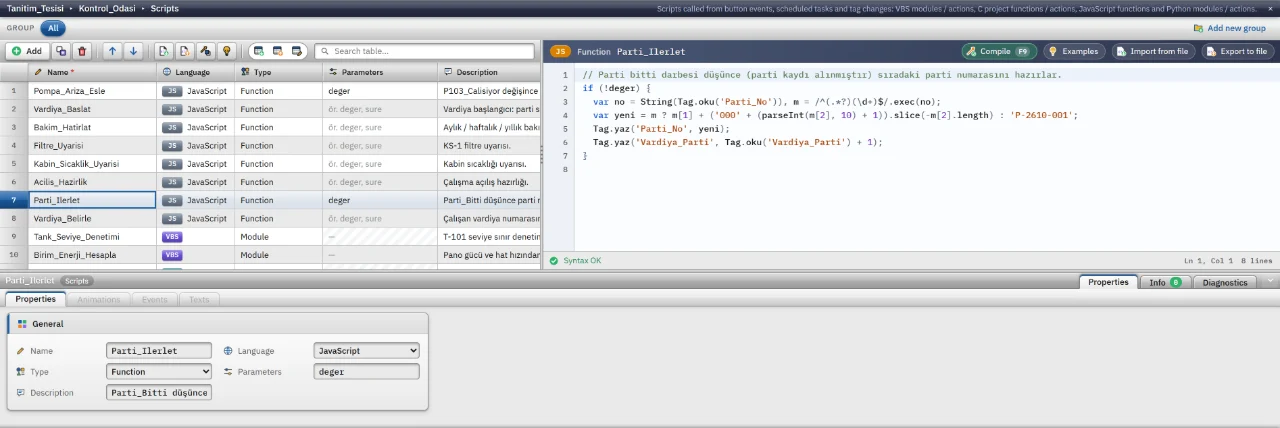Open the Type dropdown Function
Screen dimensions: 1280x428
click(159, 371)
